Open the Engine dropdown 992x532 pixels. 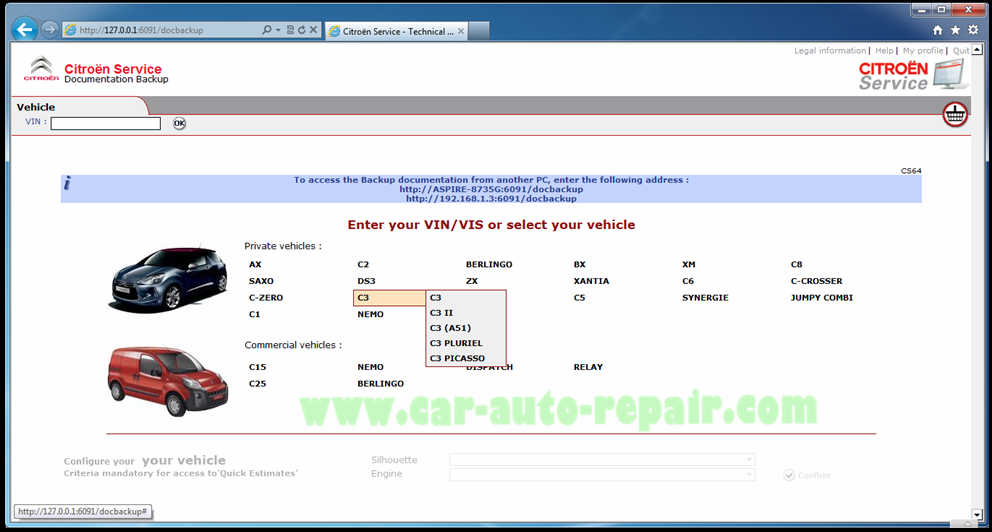[x=602, y=474]
